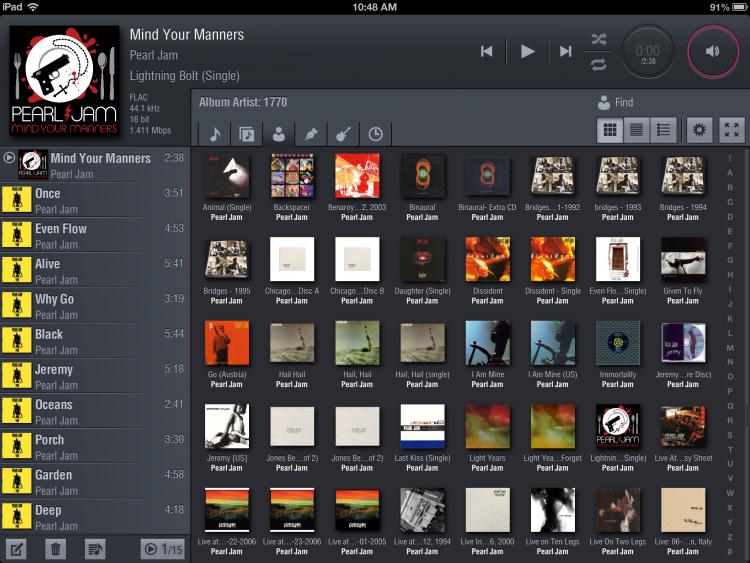Select the track Oceans
This screenshot has height=563, width=750.
click(95, 411)
